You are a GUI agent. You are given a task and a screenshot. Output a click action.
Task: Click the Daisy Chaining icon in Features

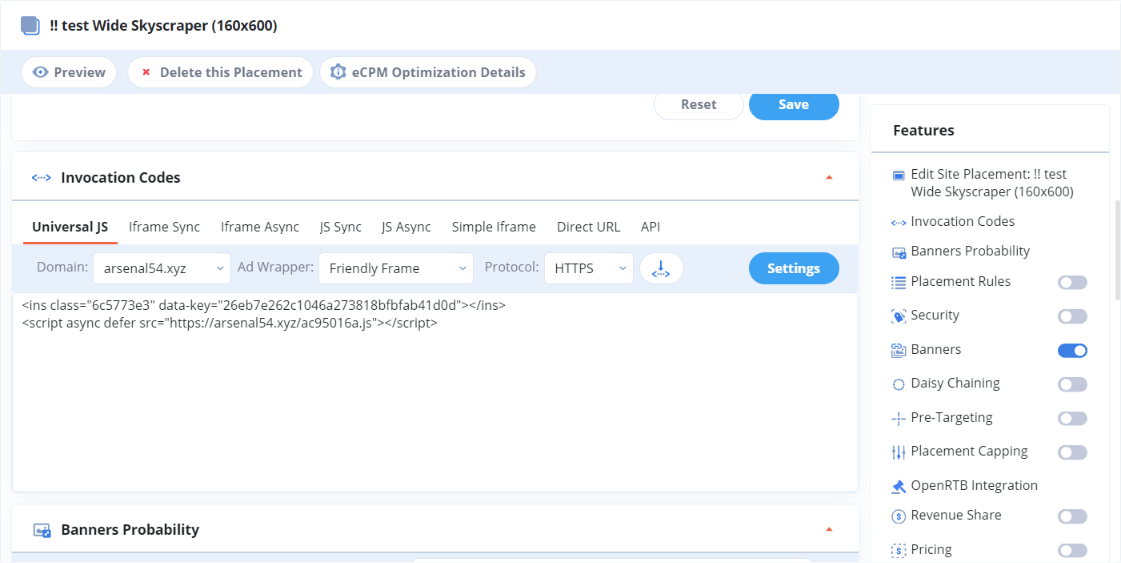(898, 384)
